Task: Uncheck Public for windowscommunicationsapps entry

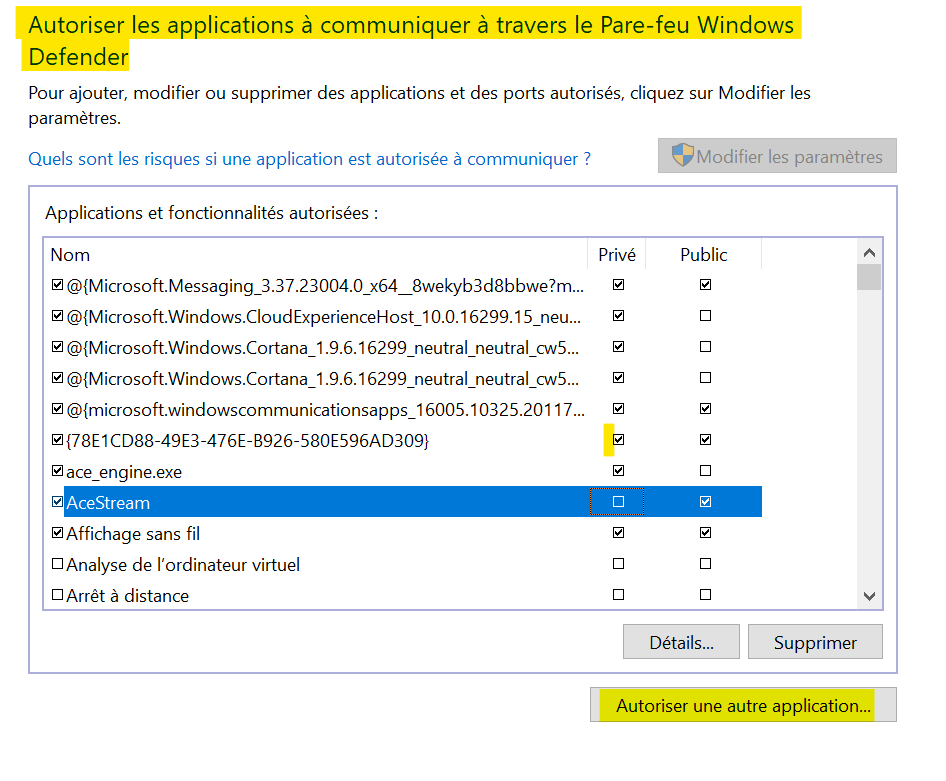Action: 705,408
